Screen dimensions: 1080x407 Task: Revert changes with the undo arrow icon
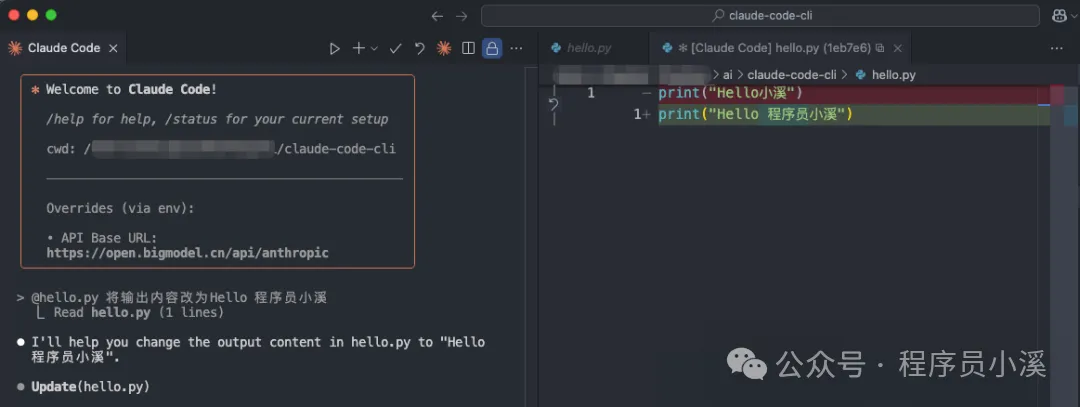[419, 48]
